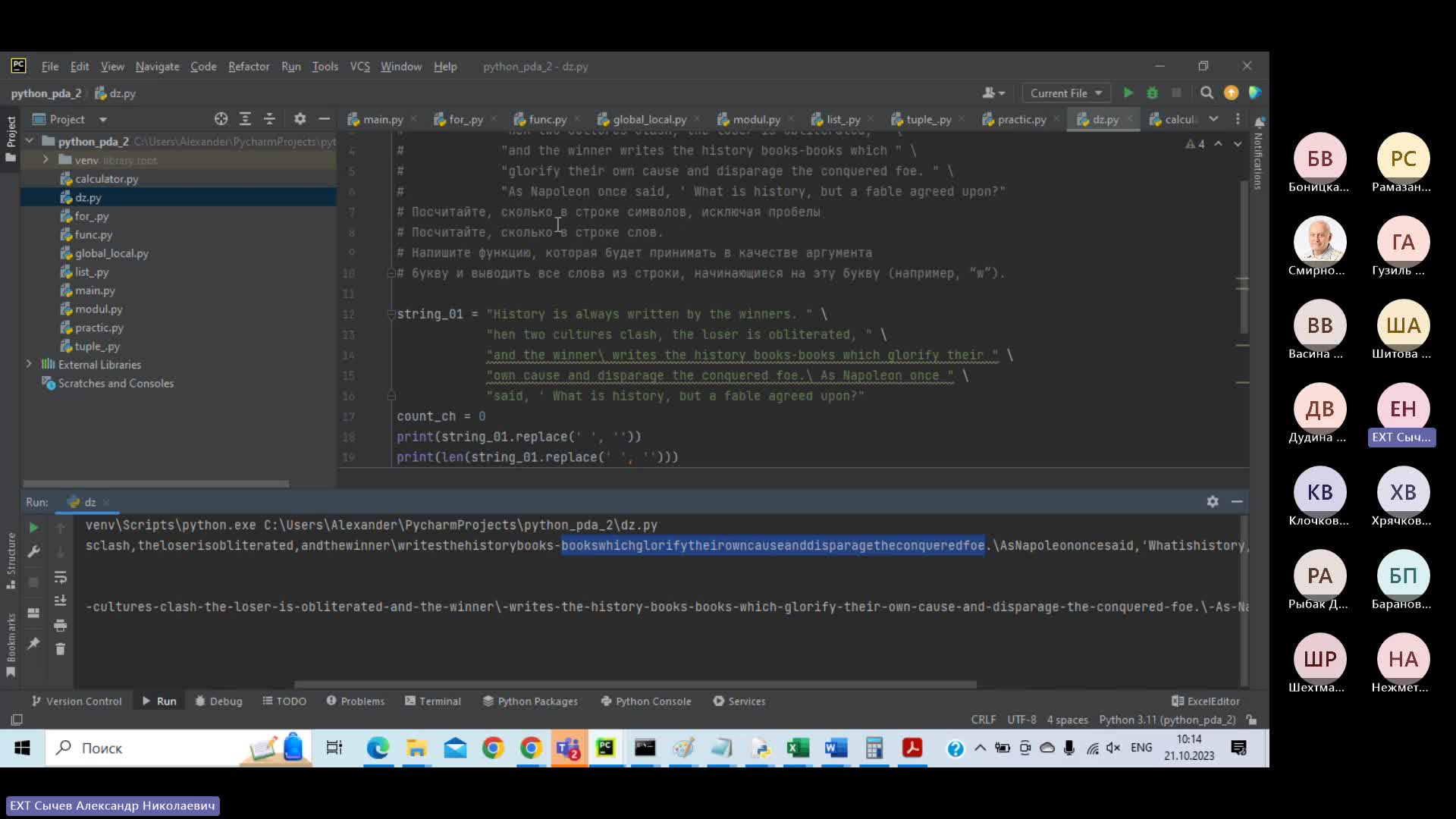Open the Debug tool window
The width and height of the screenshot is (1456, 819).
(x=219, y=701)
